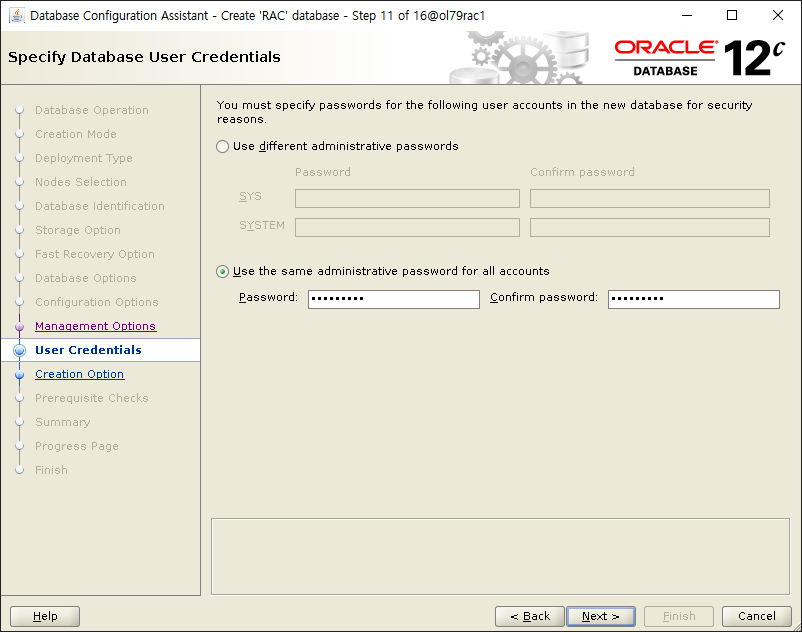Click the SYS Confirm password field
802x632 pixels.
[x=650, y=198]
